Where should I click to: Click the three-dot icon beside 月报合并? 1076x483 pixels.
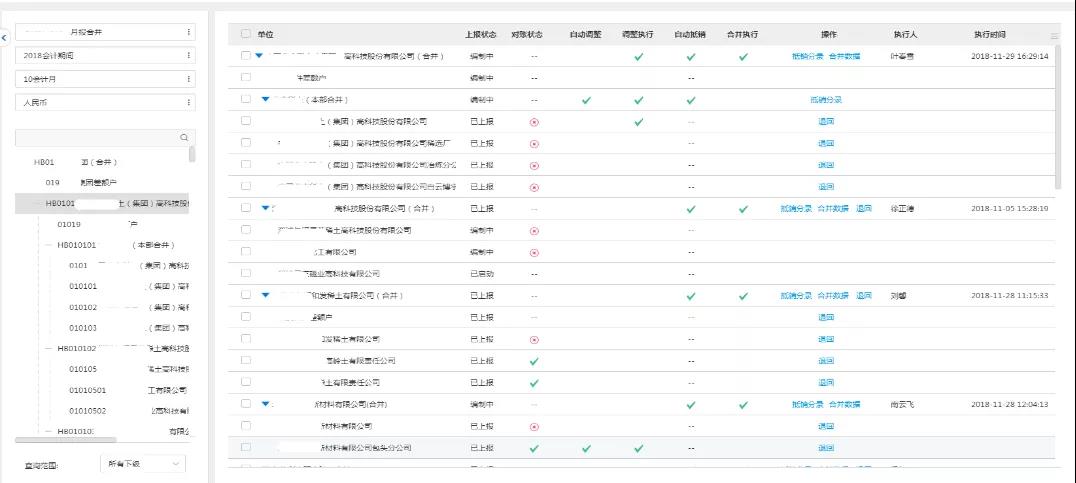click(x=189, y=32)
